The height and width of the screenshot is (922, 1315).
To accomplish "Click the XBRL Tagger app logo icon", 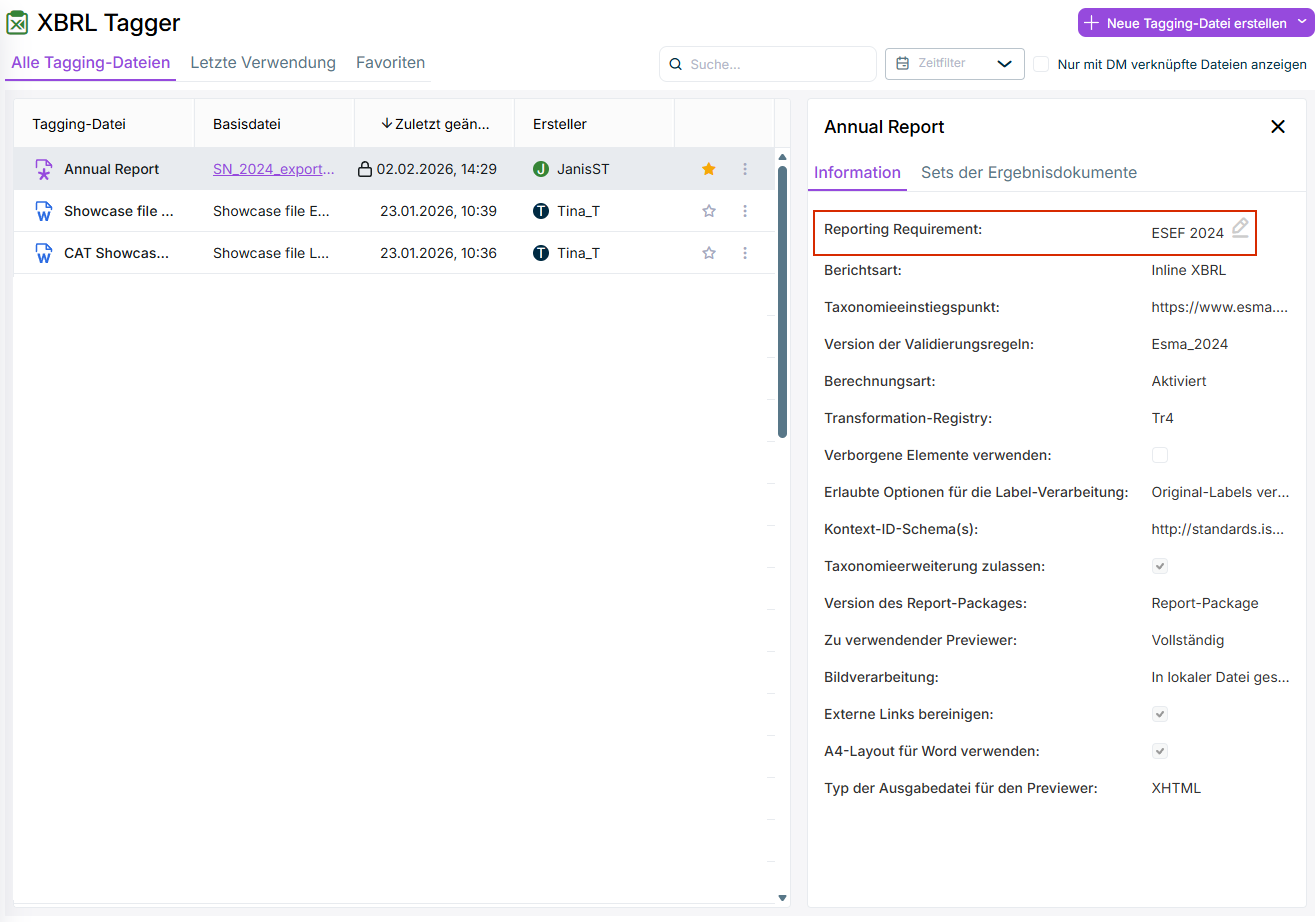I will coord(17,22).
